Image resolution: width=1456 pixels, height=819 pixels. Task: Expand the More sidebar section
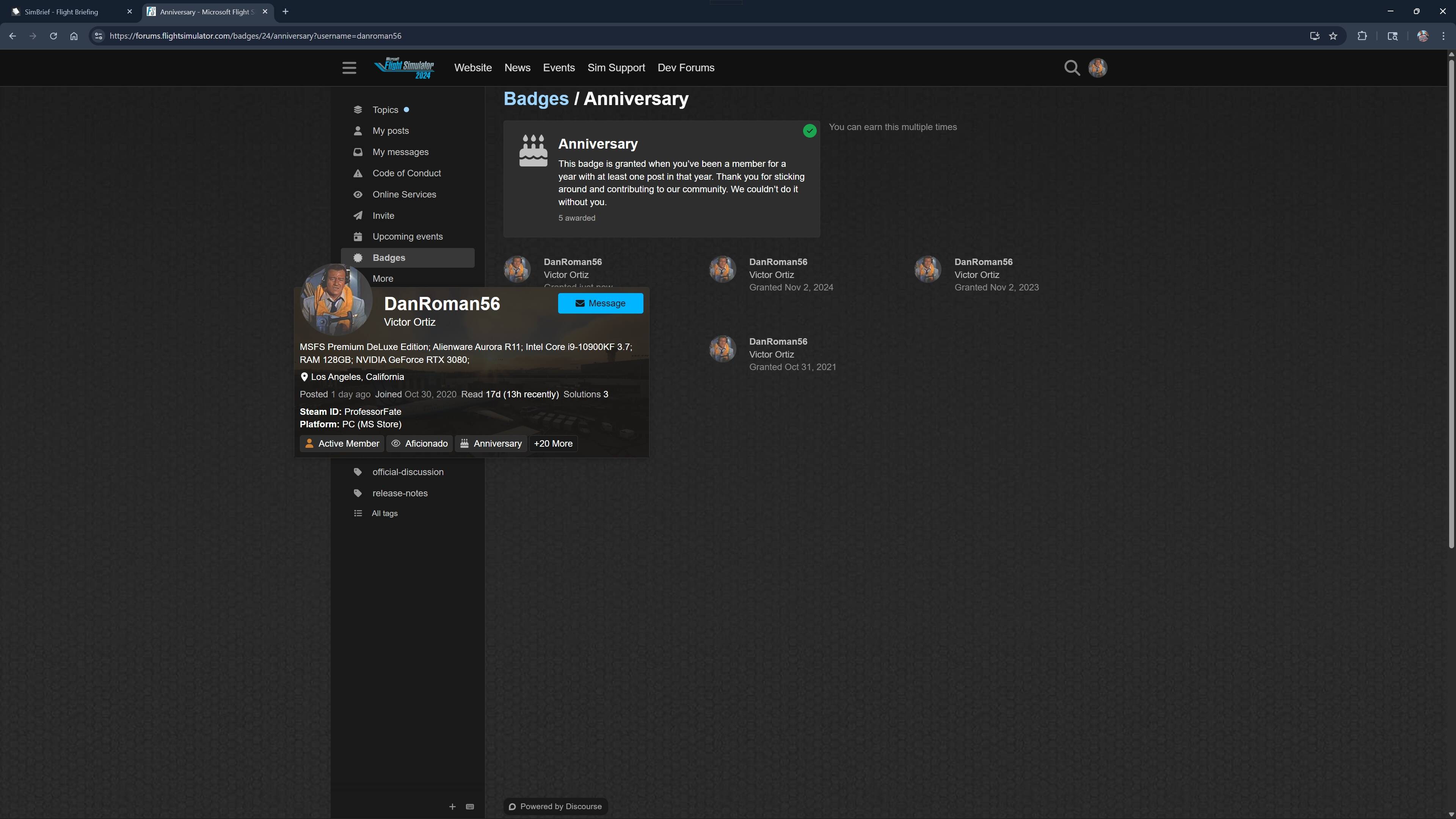(x=383, y=279)
